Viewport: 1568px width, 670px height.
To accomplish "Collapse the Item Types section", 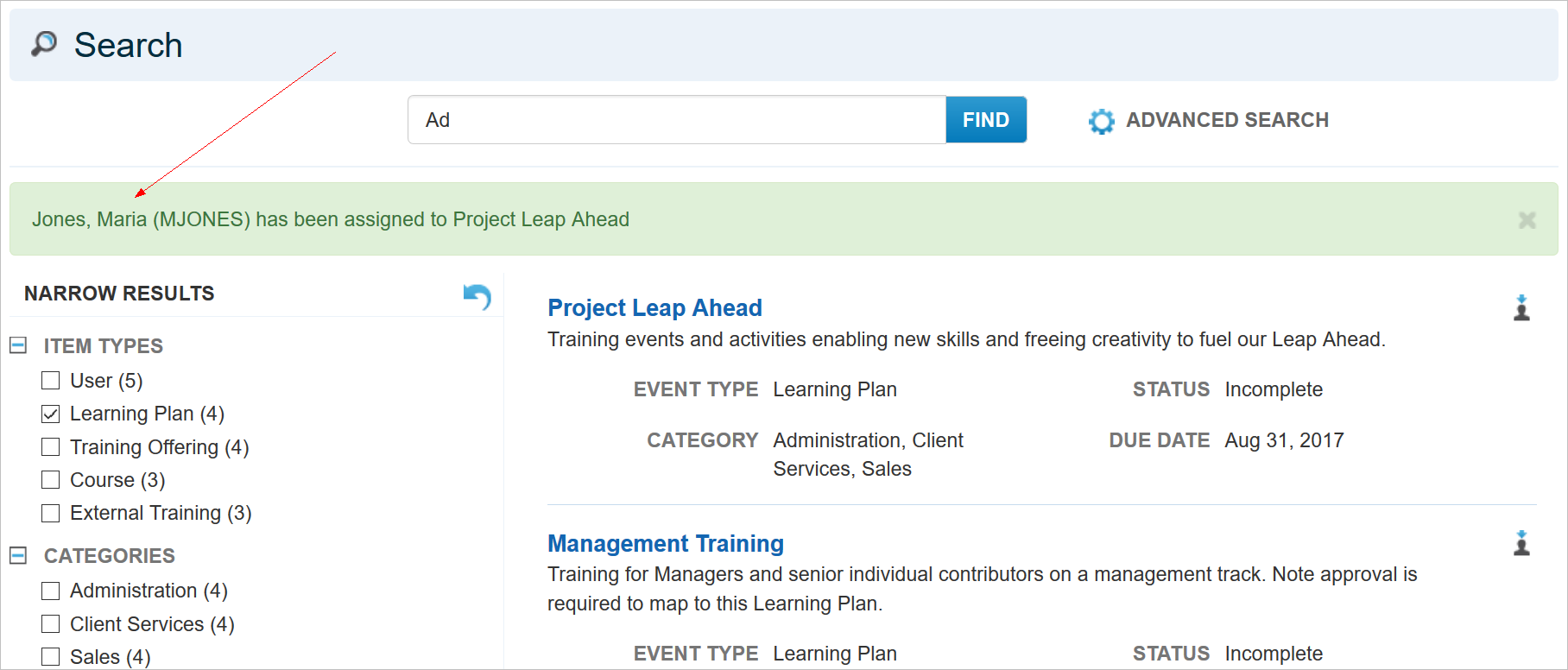I will coord(18,345).
